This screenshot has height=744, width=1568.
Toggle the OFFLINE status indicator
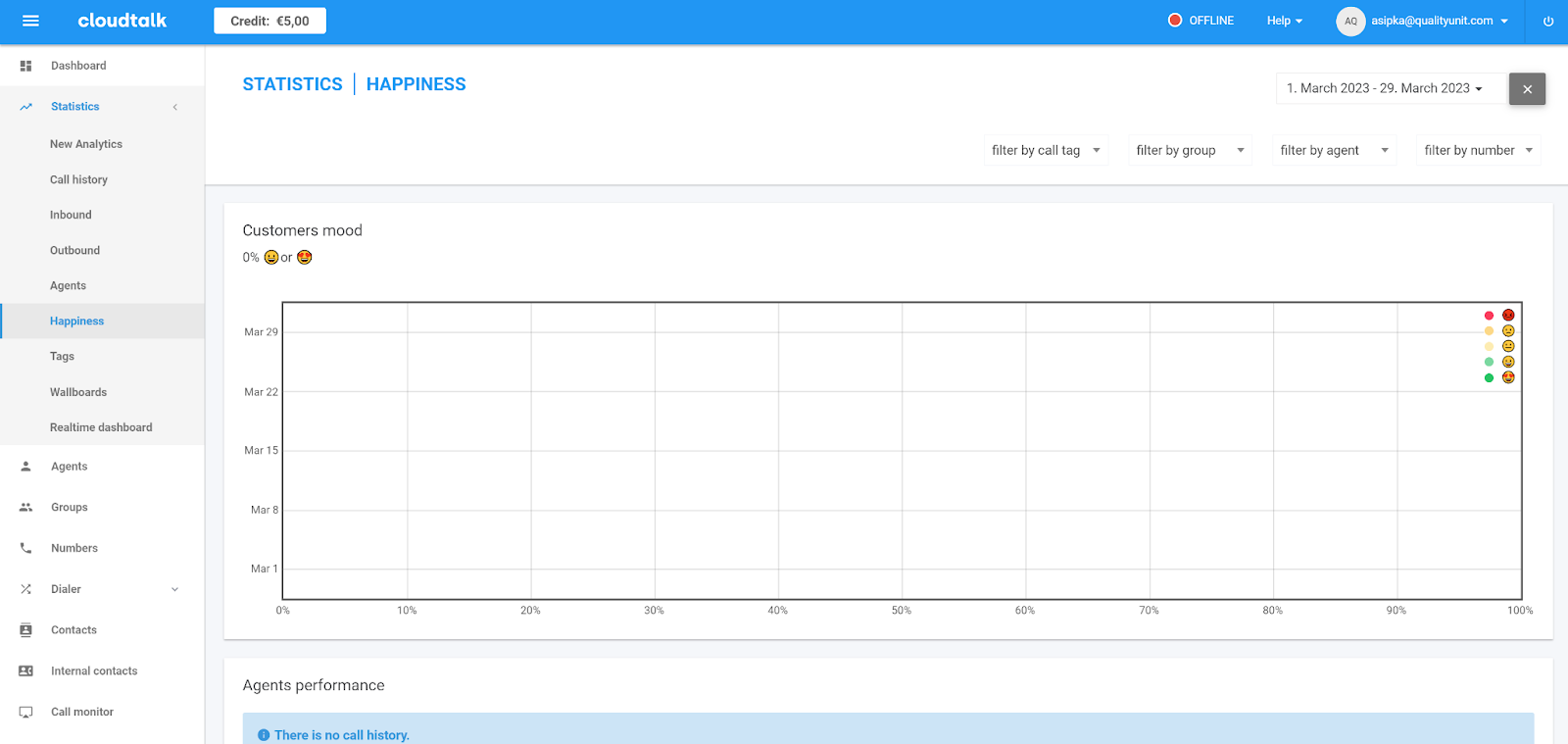(x=1200, y=21)
